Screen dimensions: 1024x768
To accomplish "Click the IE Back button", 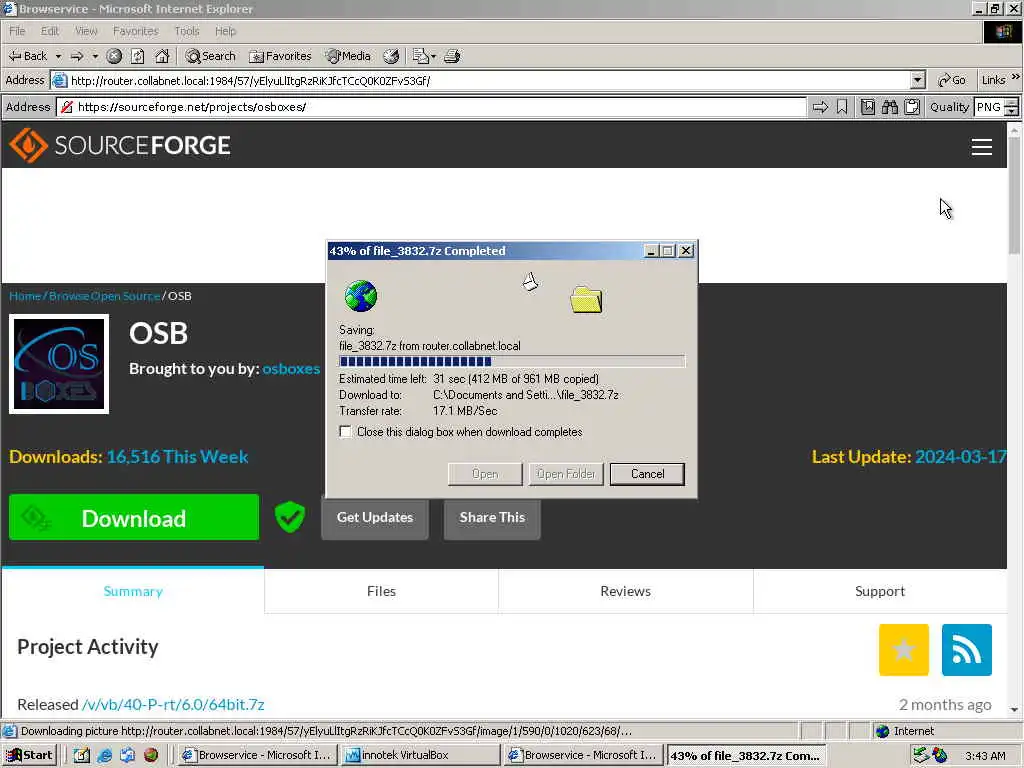I will click(28, 56).
